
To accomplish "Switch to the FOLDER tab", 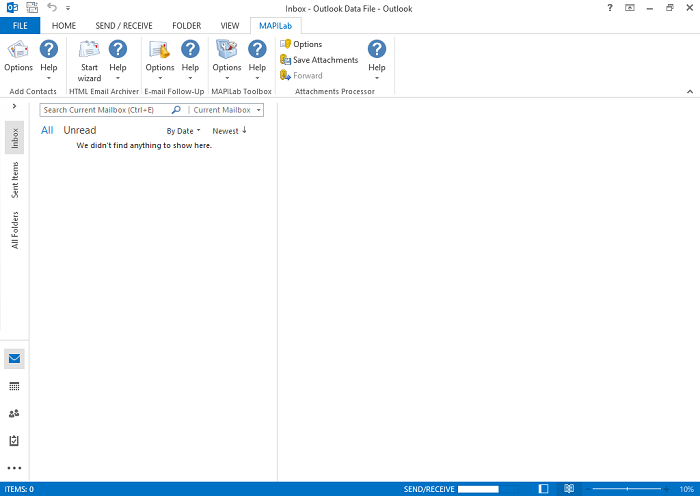I will (x=187, y=25).
